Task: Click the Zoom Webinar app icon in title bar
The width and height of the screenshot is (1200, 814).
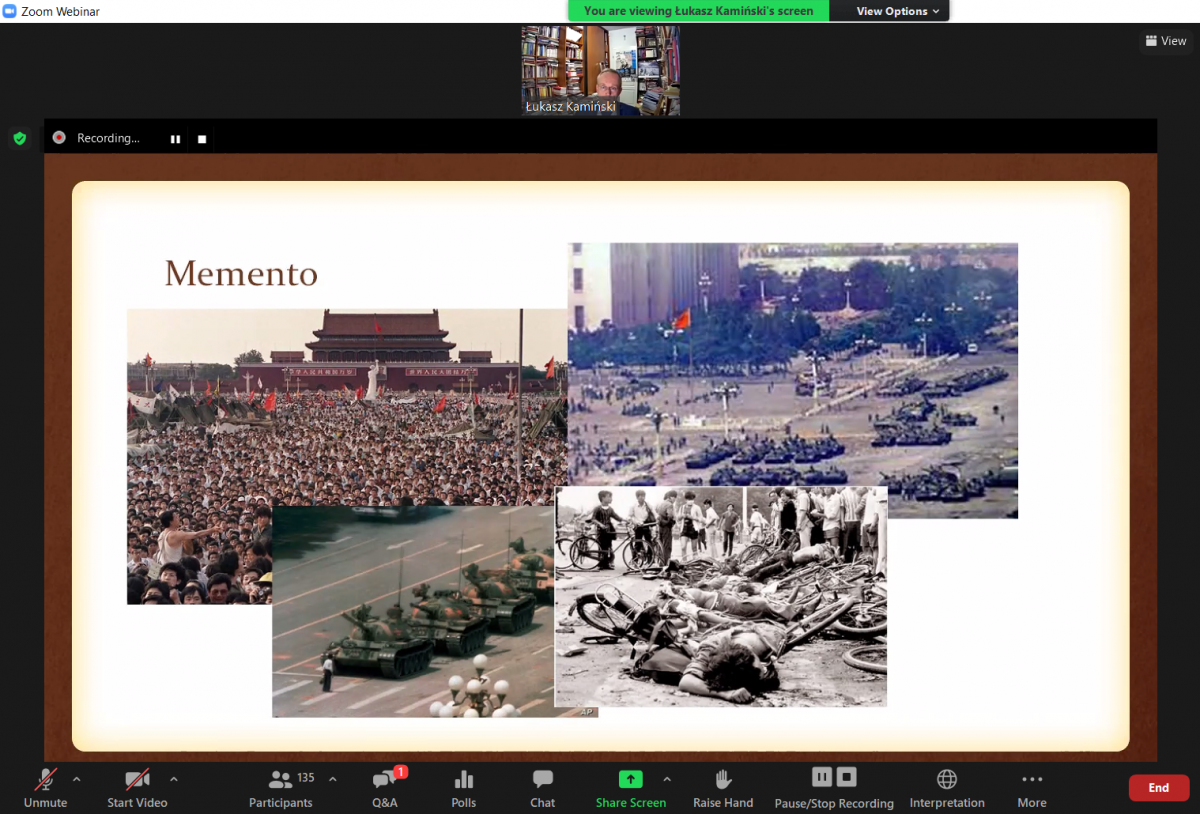Action: coord(10,11)
